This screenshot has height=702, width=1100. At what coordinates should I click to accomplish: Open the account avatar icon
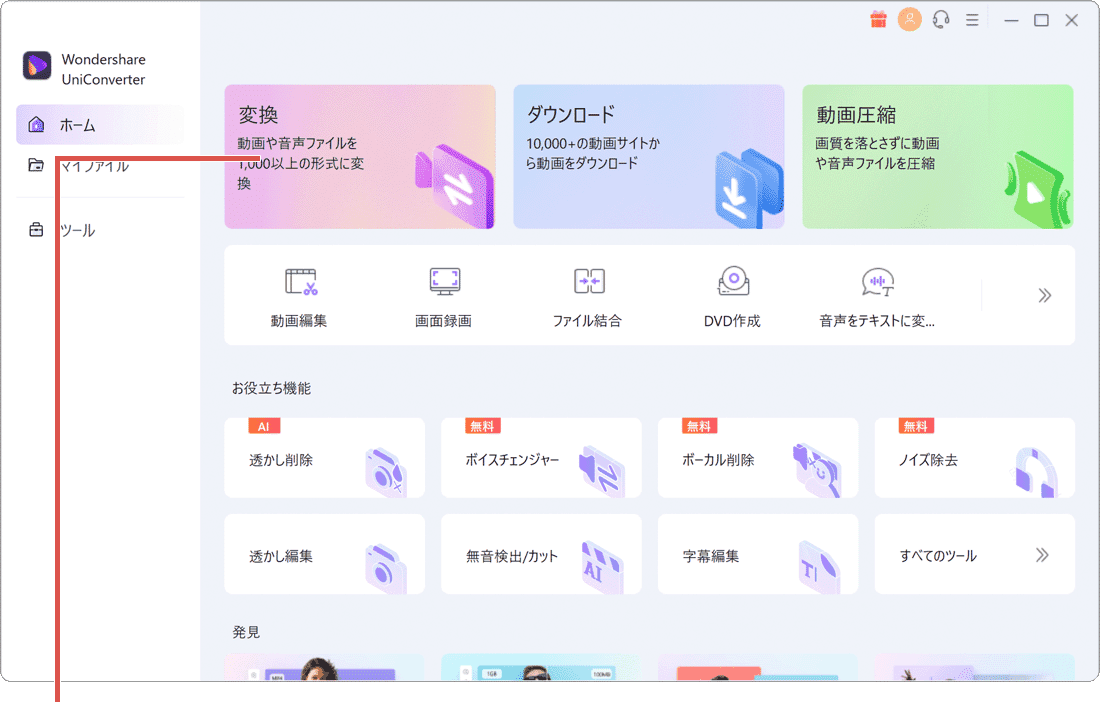point(909,19)
